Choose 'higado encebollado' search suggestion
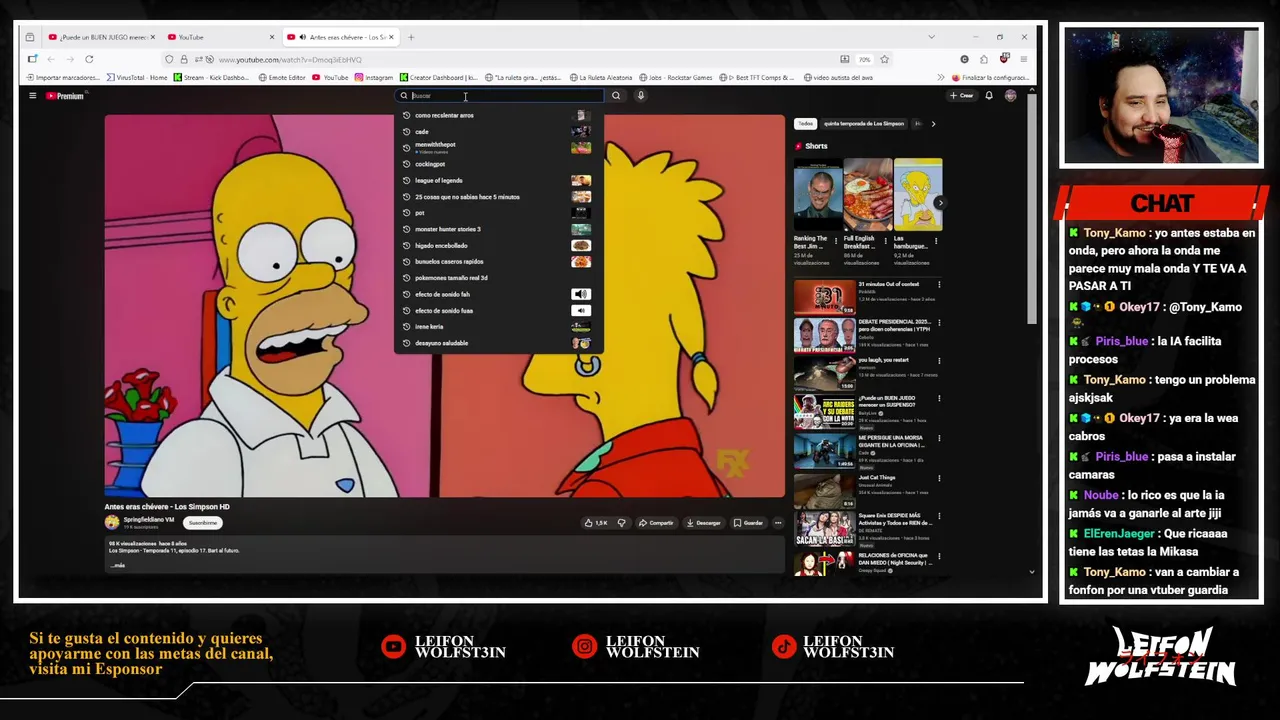 498,245
